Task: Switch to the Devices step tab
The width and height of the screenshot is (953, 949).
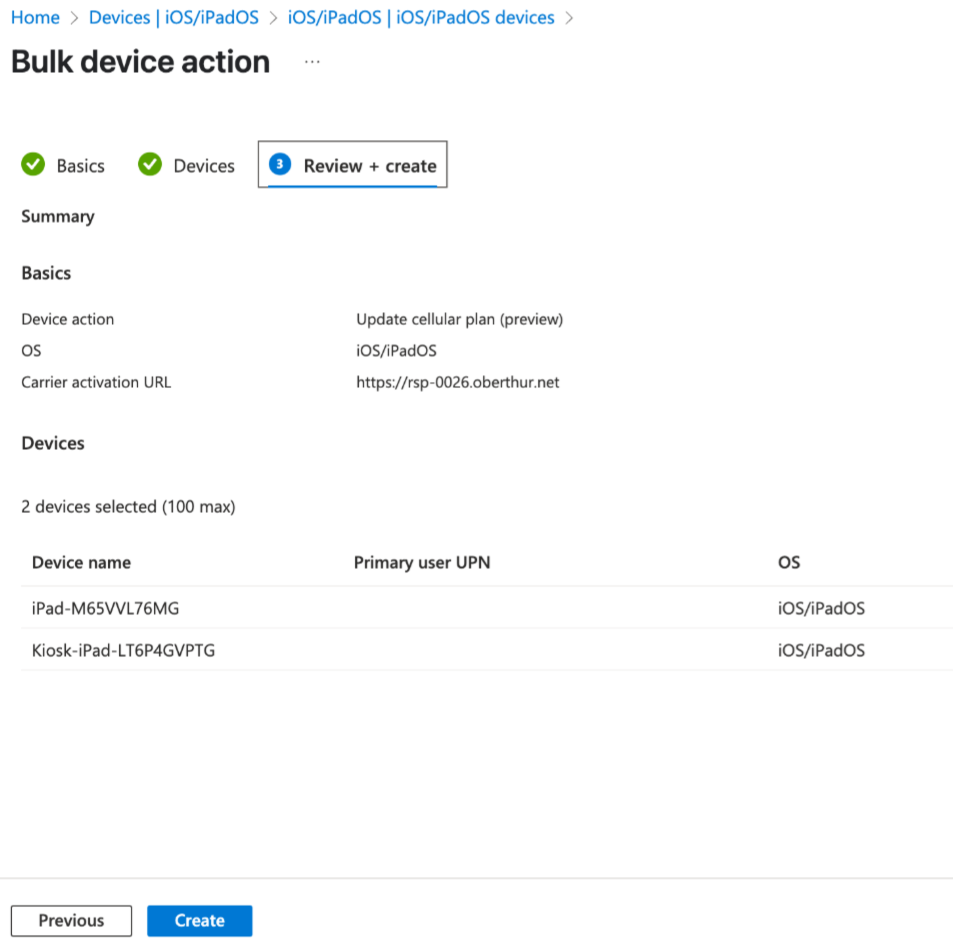Action: (x=204, y=166)
